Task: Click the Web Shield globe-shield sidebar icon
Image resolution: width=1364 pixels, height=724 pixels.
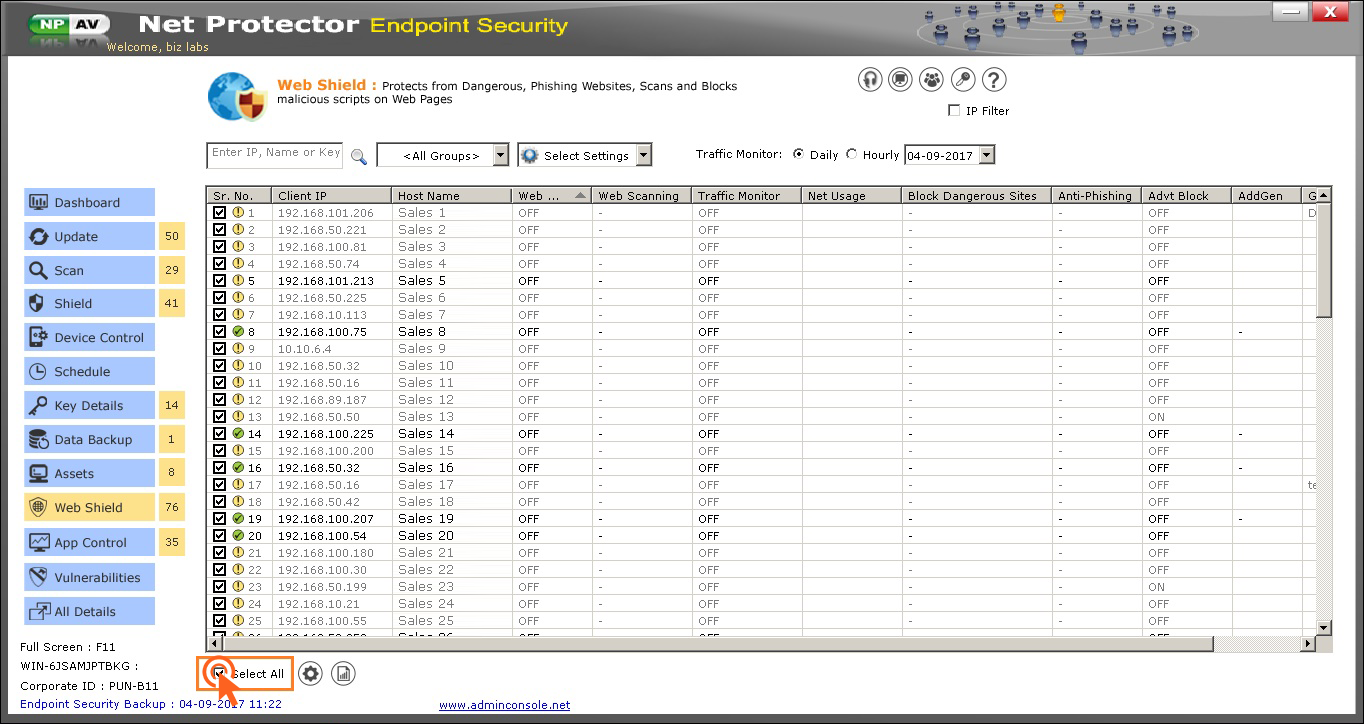Action: [x=39, y=507]
